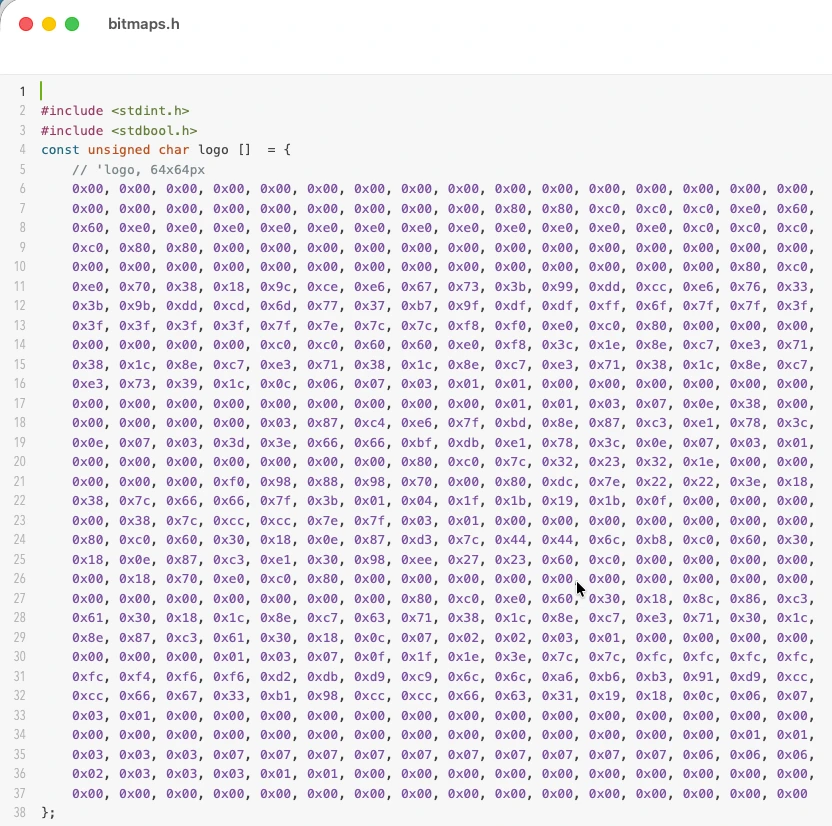Click line number 1 in the gutter
The width and height of the screenshot is (832, 826).
point(22,91)
